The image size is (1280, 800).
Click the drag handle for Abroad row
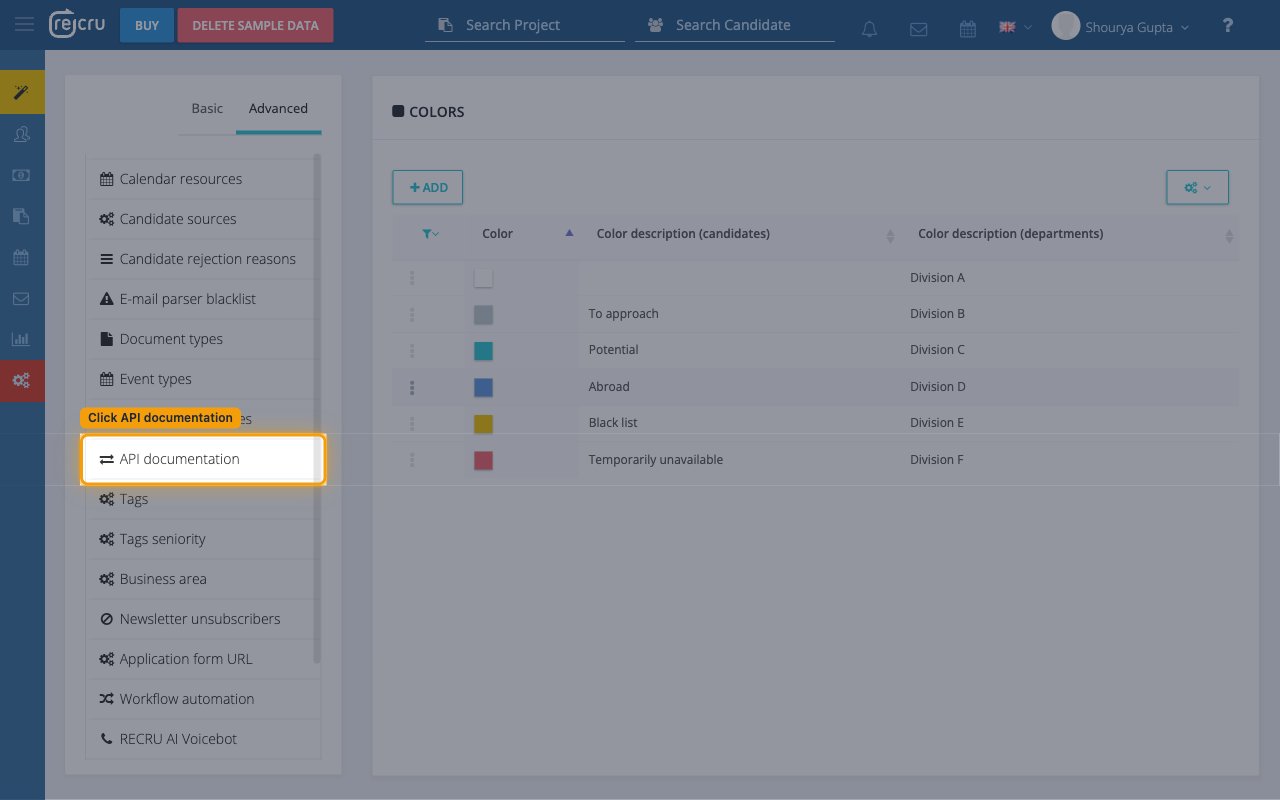click(412, 387)
